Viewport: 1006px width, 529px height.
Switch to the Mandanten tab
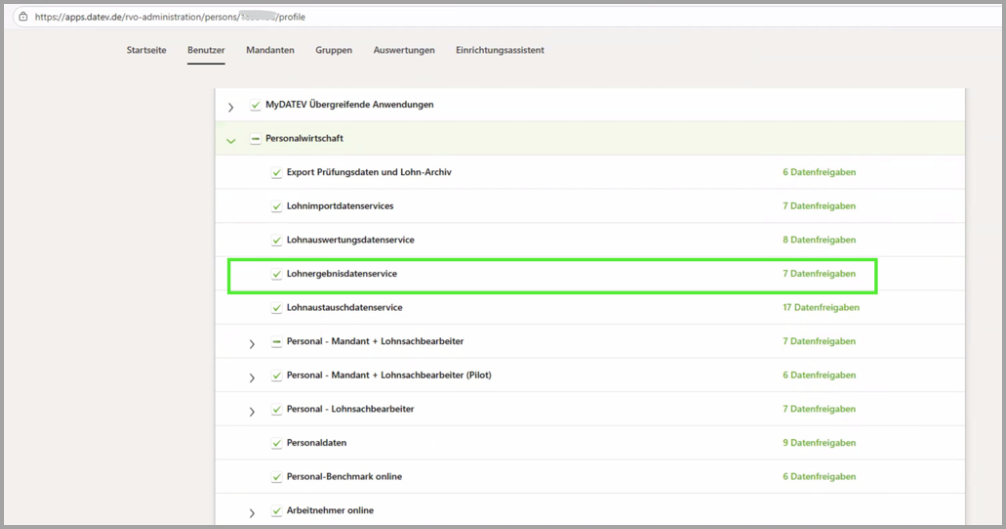tap(270, 50)
